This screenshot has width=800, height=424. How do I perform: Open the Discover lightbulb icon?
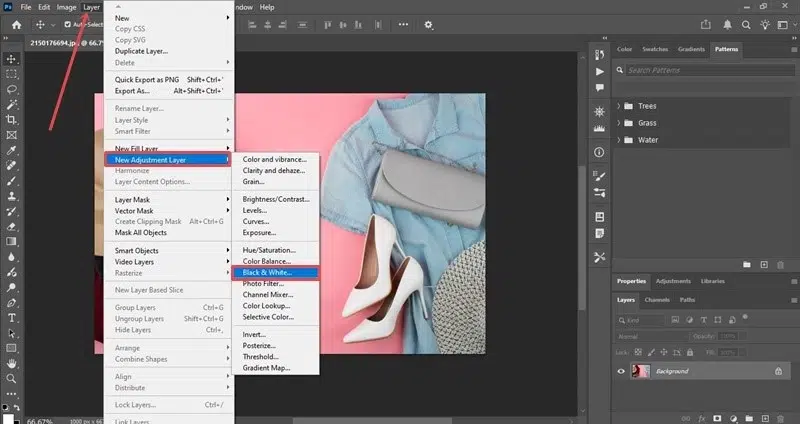765,24
